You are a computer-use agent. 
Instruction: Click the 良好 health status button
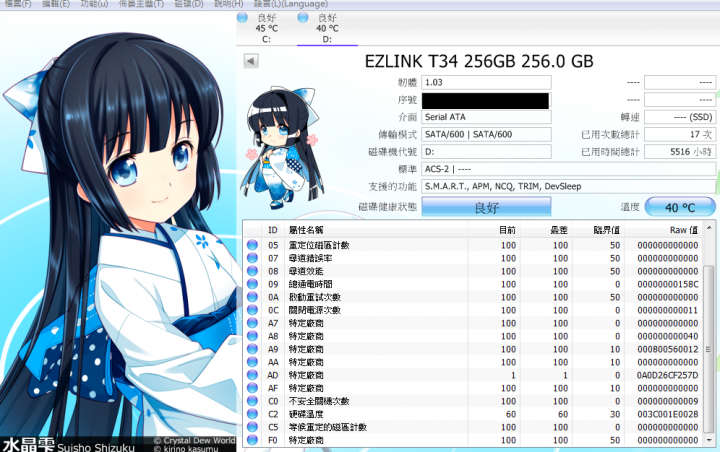pos(486,207)
